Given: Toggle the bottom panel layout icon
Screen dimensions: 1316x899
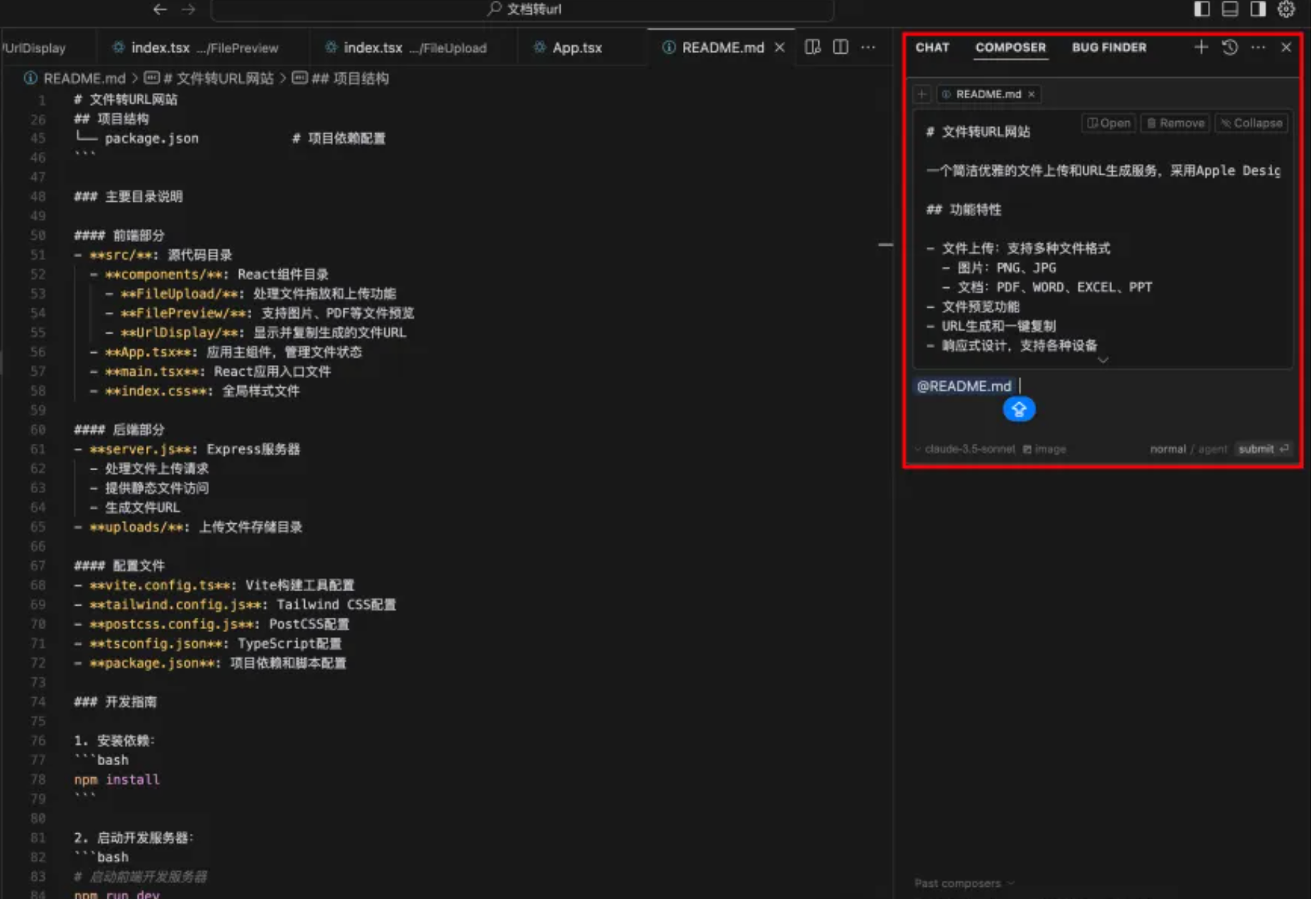Looking at the screenshot, I should [1230, 9].
